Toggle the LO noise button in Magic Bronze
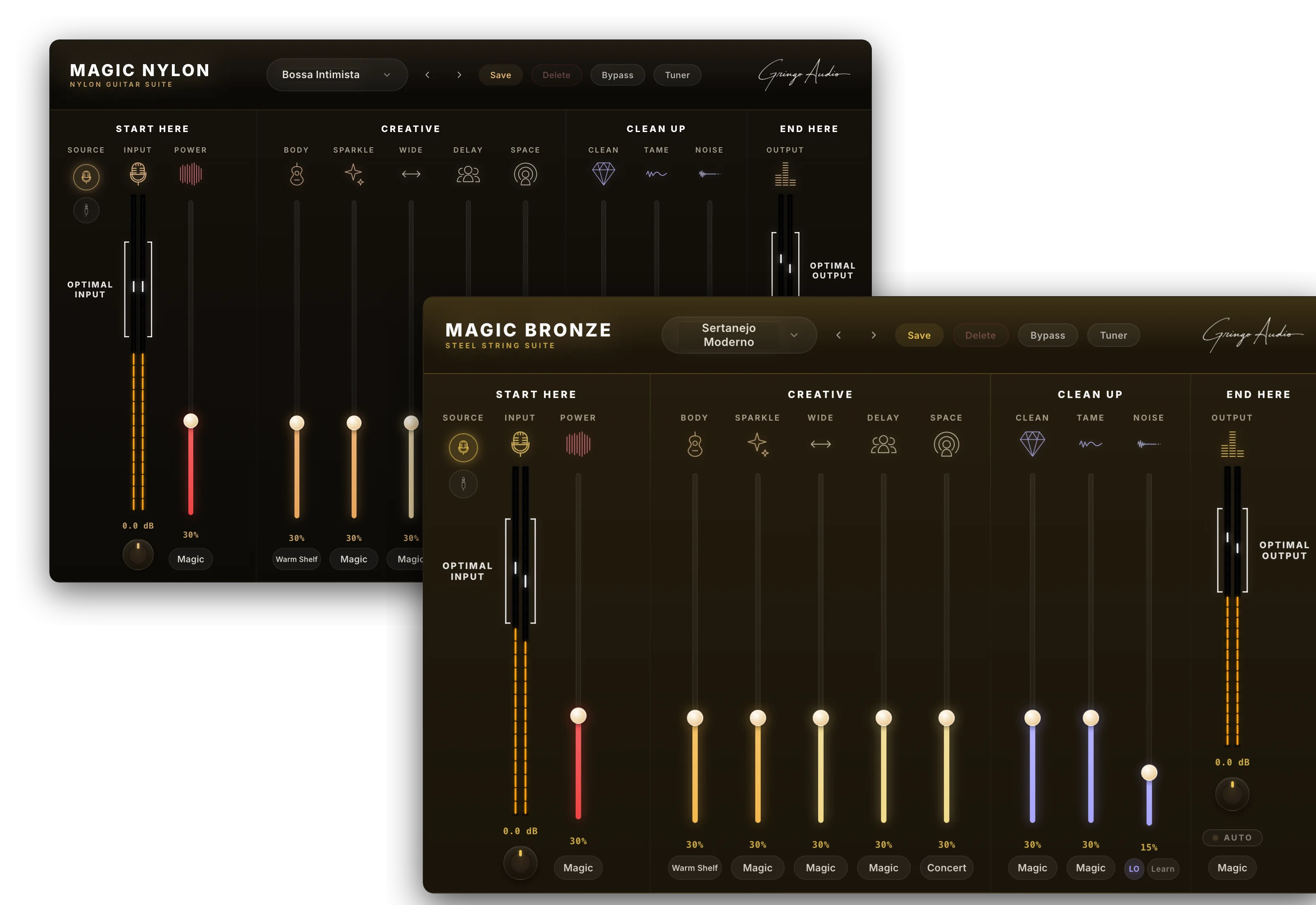The width and height of the screenshot is (1316, 905). (1133, 869)
